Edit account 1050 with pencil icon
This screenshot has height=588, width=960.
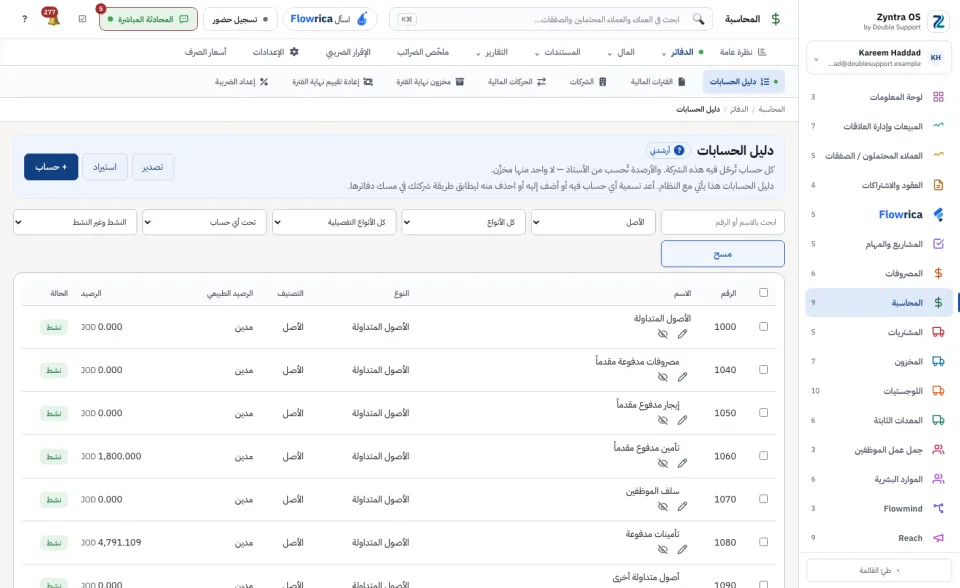[682, 420]
